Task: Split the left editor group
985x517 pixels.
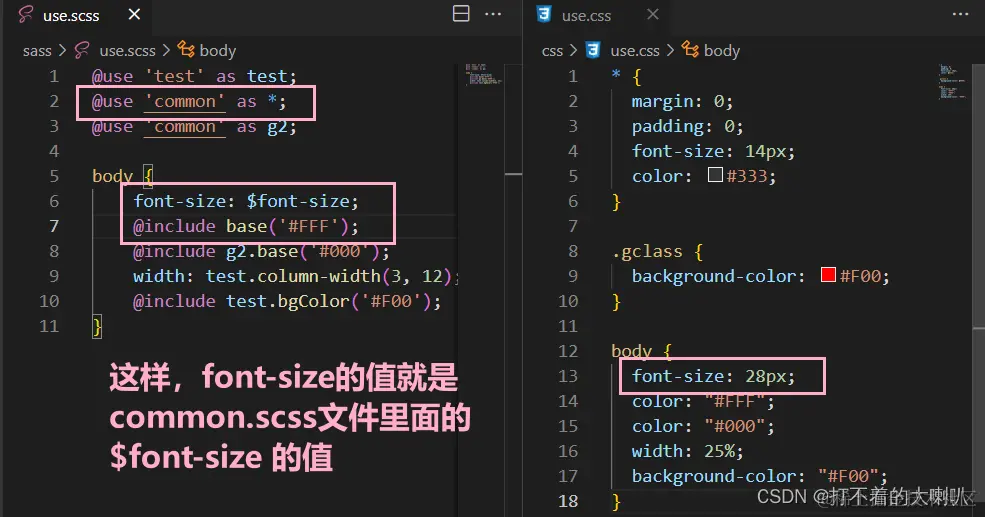Action: [x=461, y=14]
